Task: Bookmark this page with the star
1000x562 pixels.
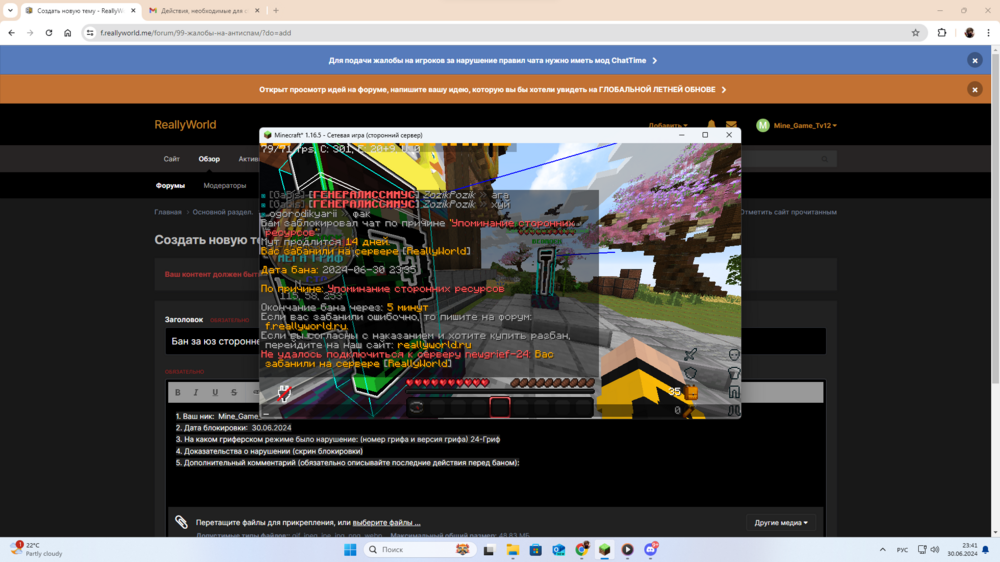Action: (915, 33)
